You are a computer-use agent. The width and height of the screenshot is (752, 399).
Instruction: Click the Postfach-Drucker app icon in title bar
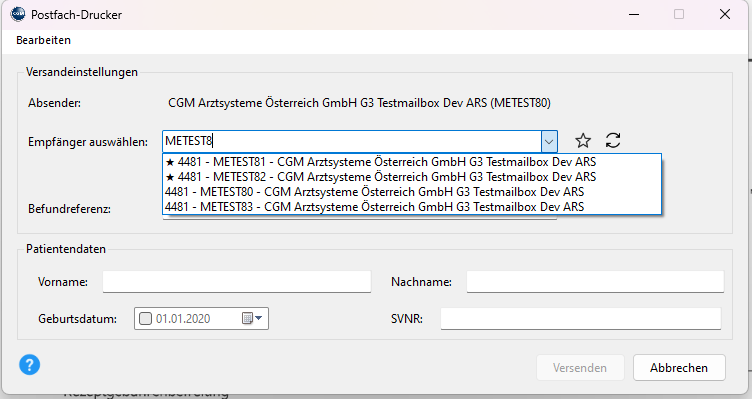pos(18,14)
